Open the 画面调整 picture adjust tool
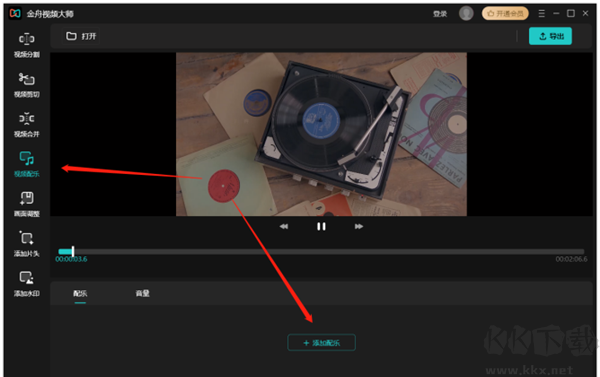The height and width of the screenshot is (377, 600). pyautogui.click(x=26, y=204)
